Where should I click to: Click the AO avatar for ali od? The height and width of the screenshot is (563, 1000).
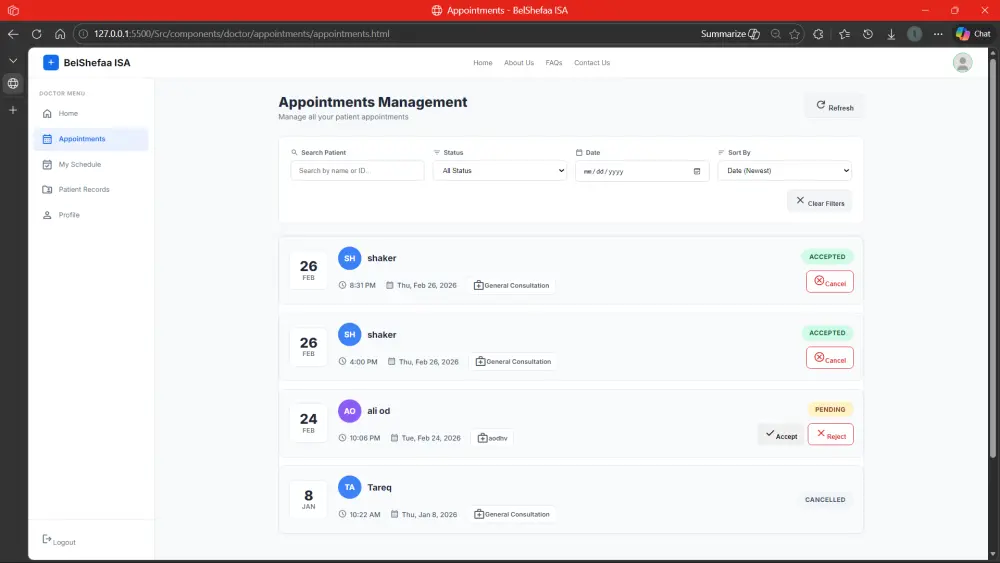tap(349, 411)
